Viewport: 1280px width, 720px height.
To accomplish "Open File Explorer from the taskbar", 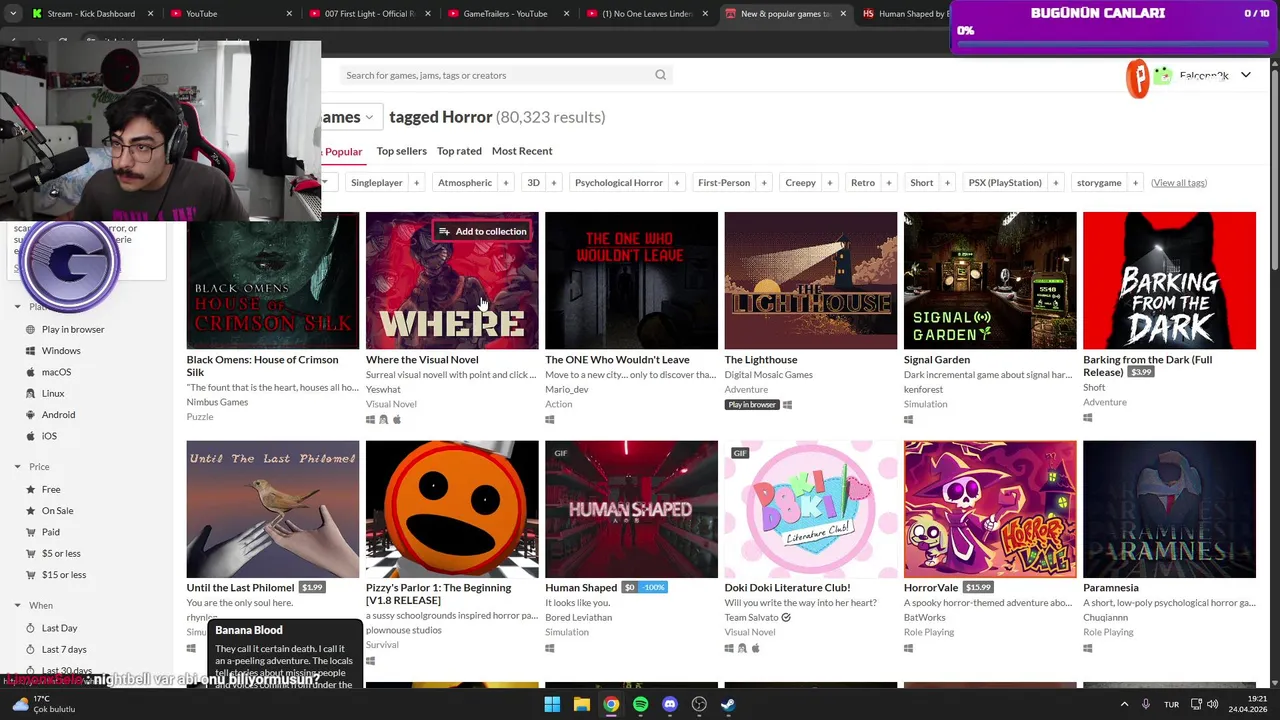I will coord(582,704).
